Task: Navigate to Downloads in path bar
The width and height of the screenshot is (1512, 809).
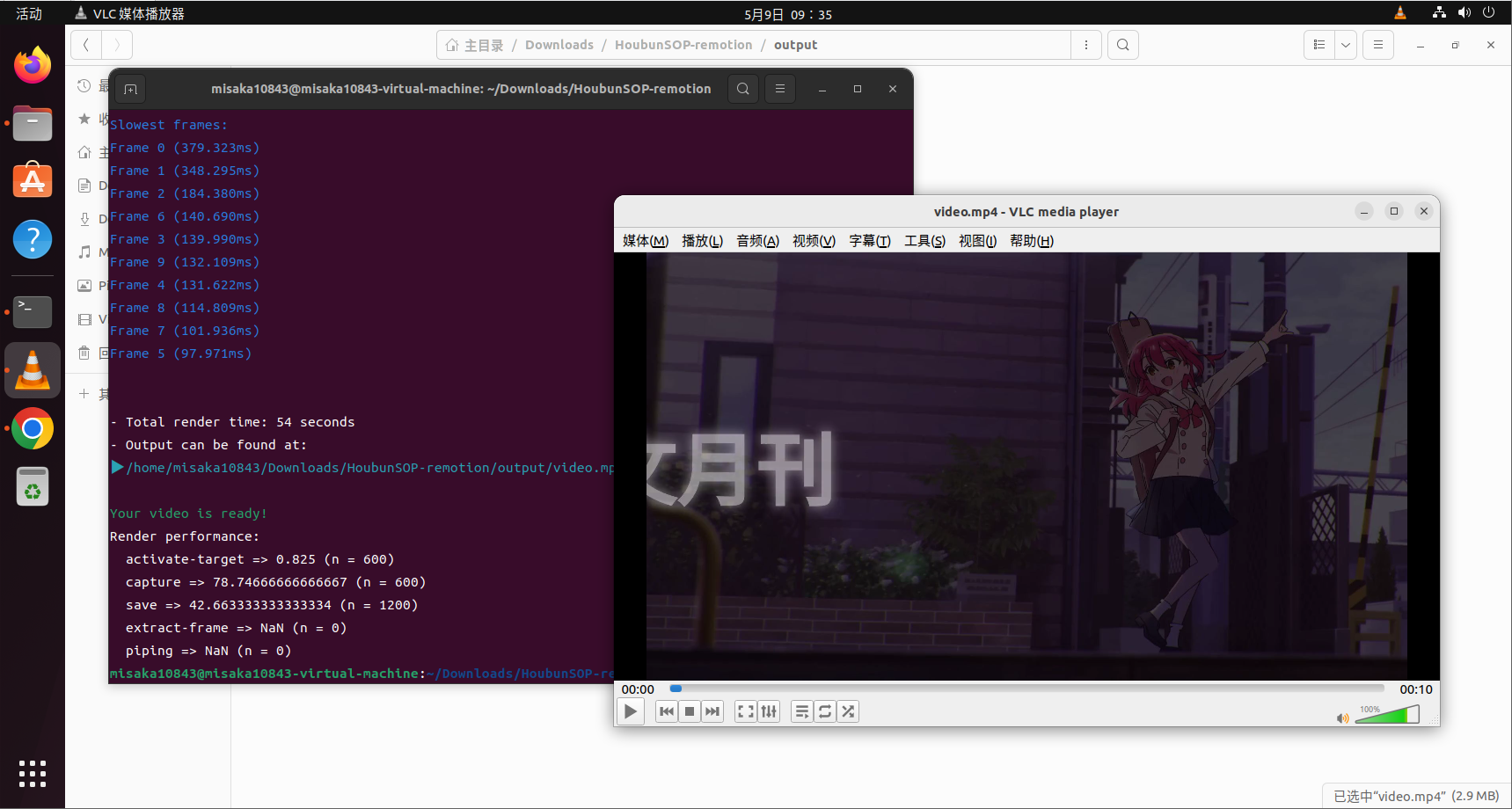Action: tap(559, 45)
